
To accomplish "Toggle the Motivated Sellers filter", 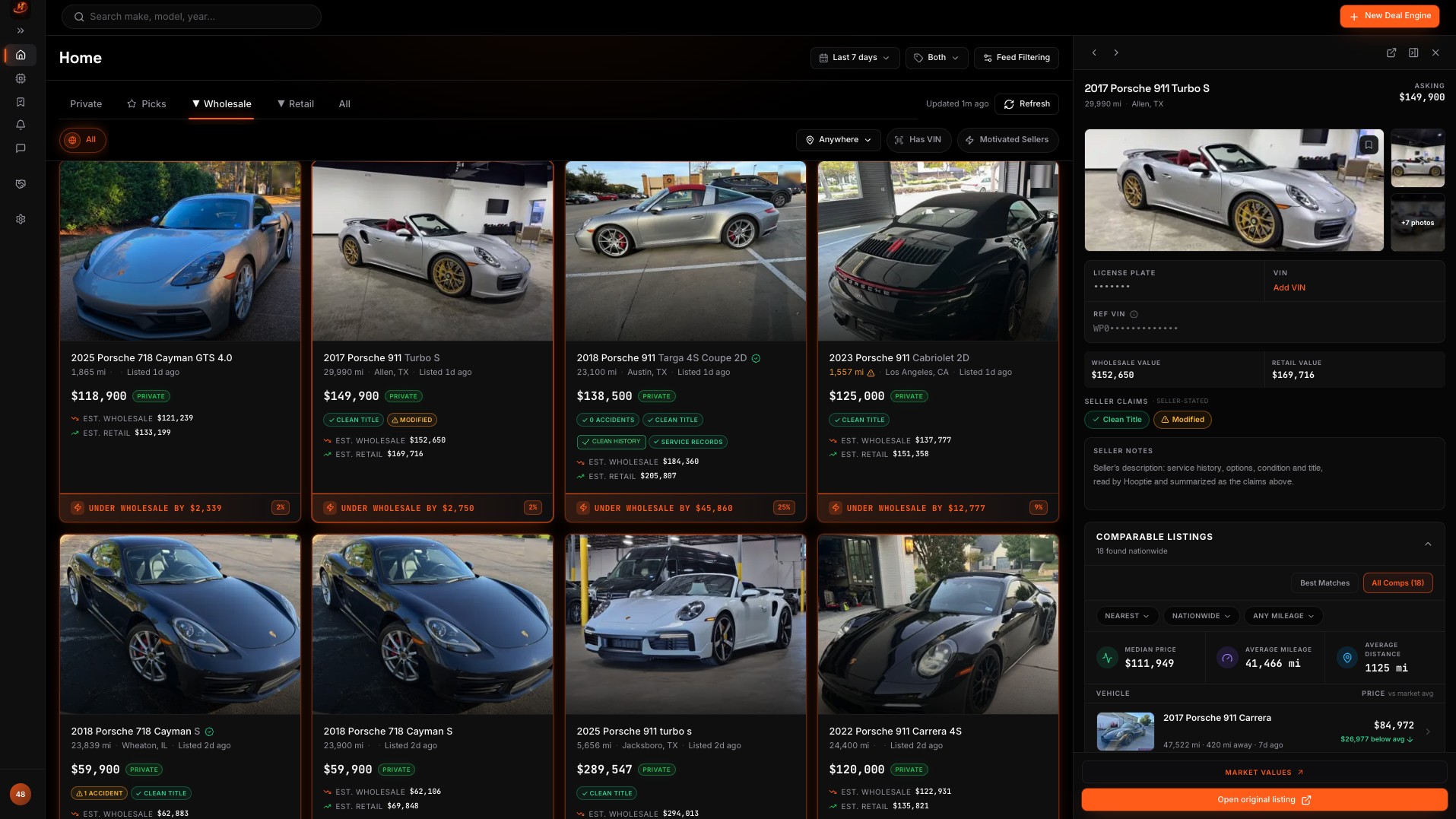I will point(1007,140).
